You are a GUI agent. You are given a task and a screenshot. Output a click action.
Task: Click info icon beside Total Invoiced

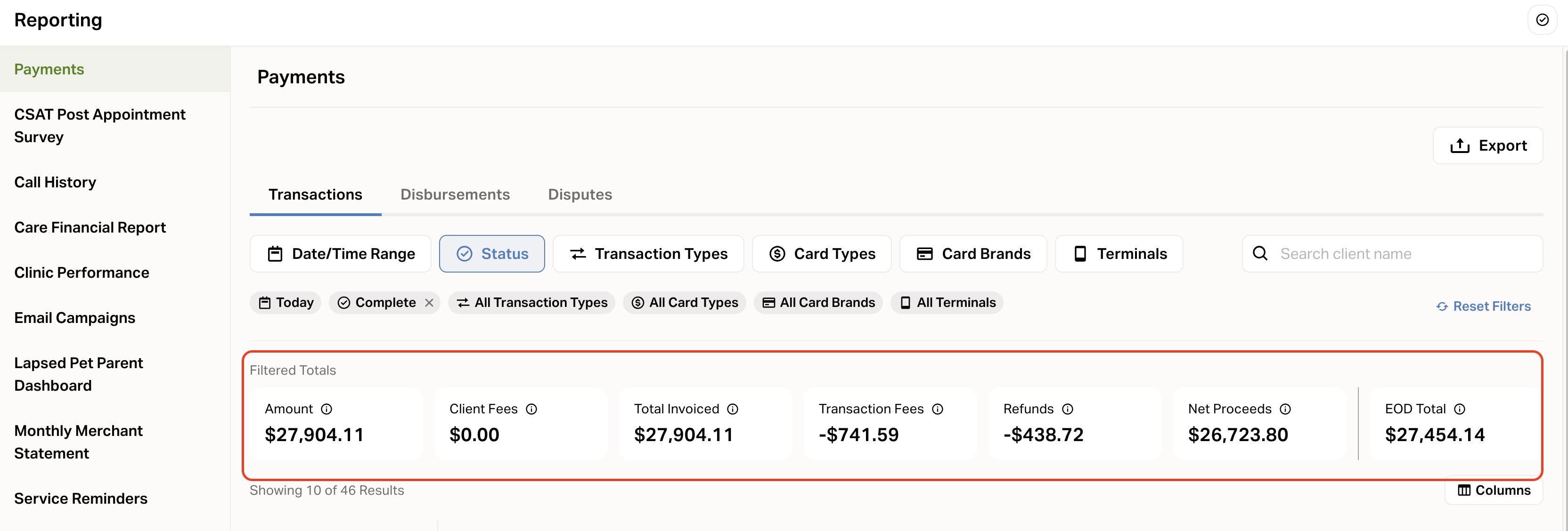click(x=733, y=409)
